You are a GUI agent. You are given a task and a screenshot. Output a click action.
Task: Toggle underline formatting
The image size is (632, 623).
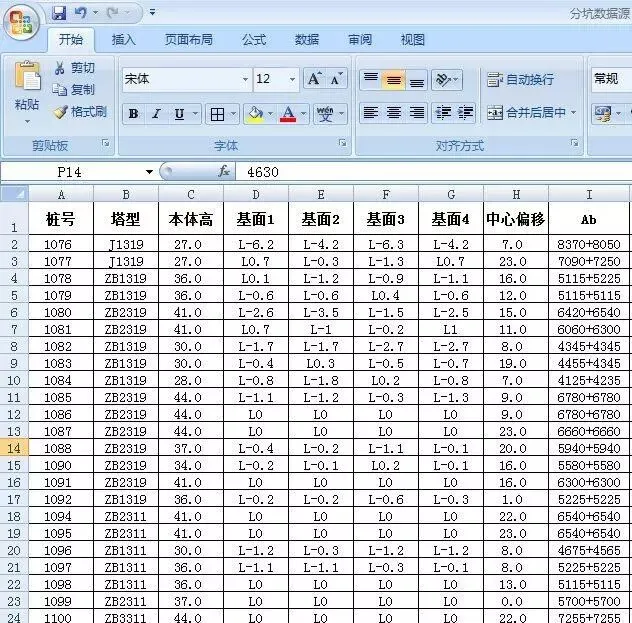coord(179,114)
